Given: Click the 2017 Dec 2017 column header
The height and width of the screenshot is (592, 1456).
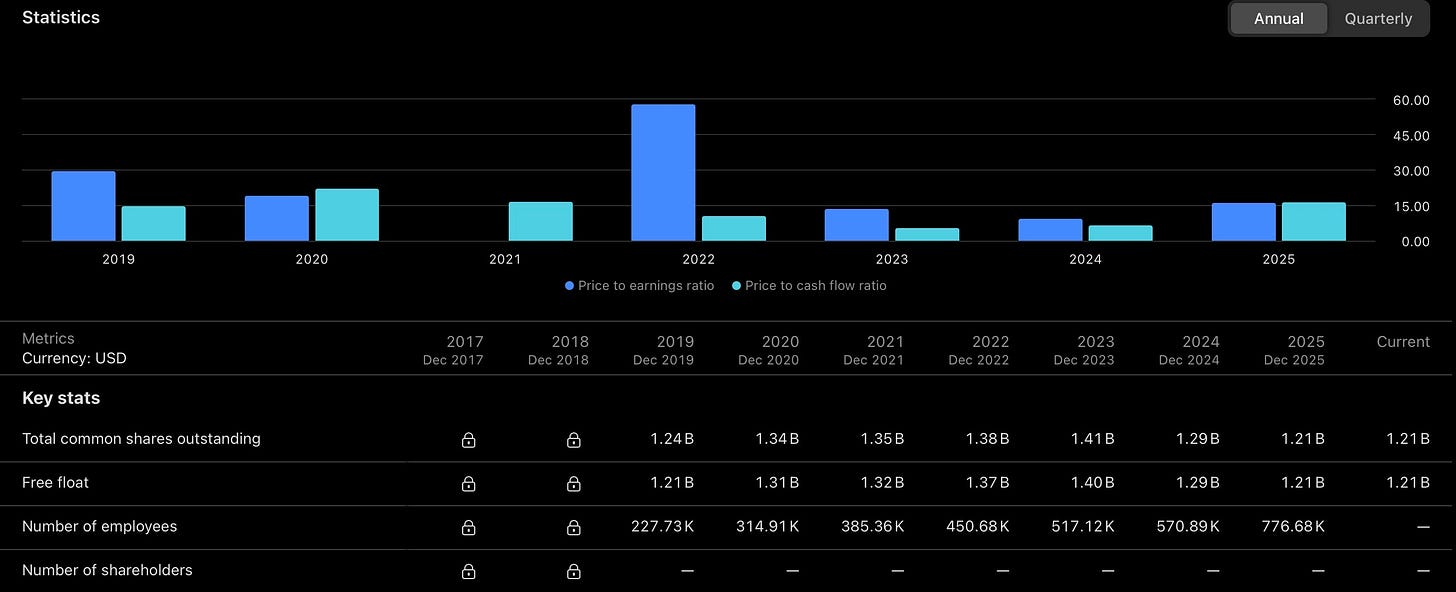Looking at the screenshot, I should click(x=453, y=350).
